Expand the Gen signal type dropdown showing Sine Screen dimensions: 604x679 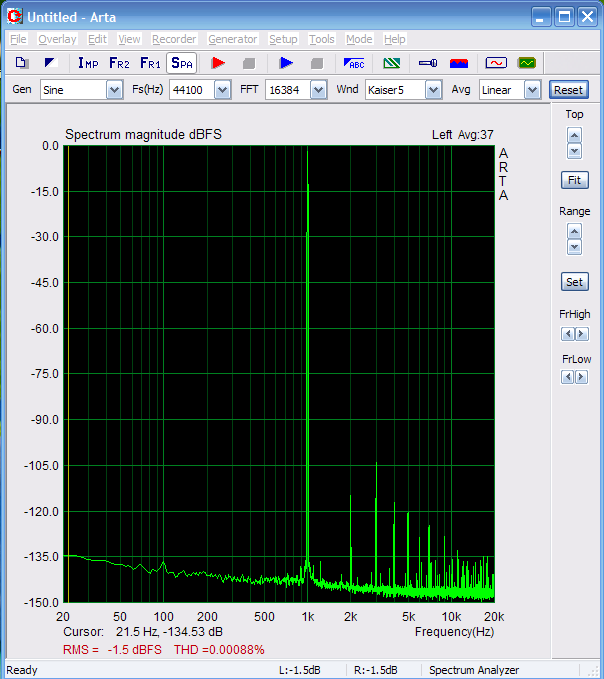114,90
